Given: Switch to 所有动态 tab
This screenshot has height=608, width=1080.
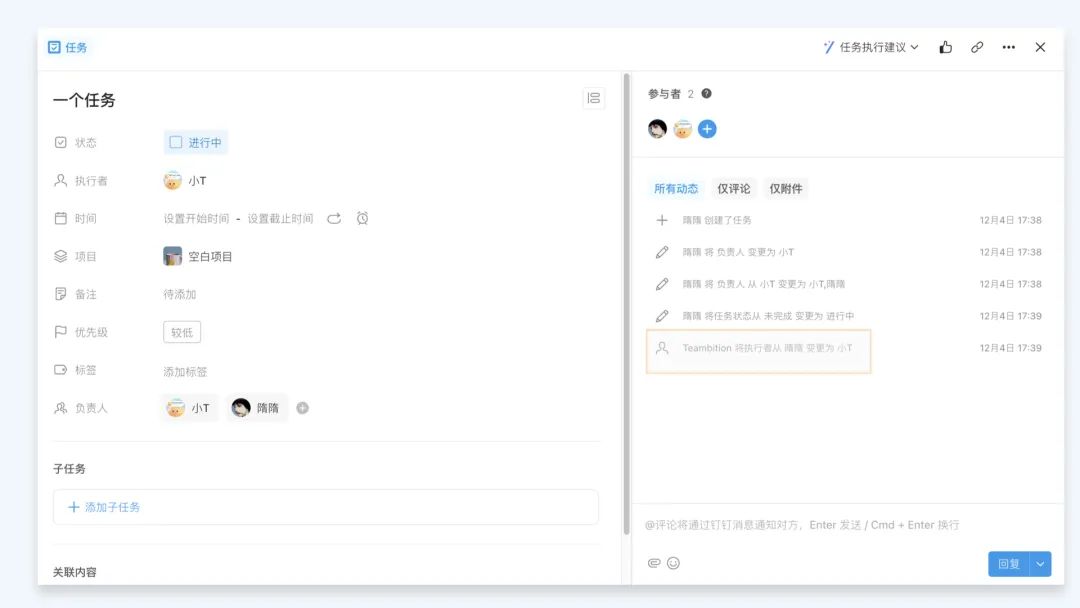Looking at the screenshot, I should point(676,188).
